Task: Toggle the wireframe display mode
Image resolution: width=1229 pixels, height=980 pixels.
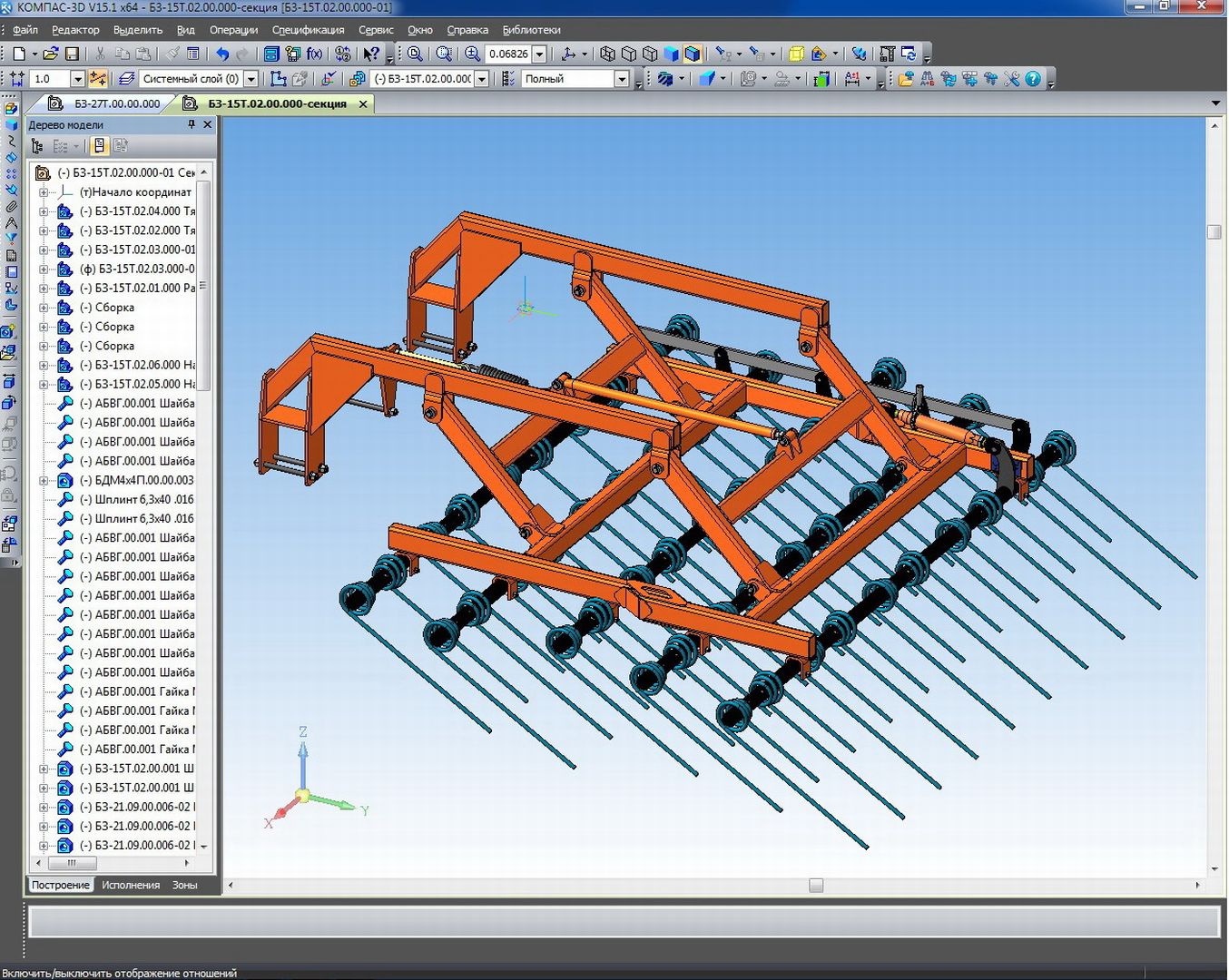Action: click(607, 54)
